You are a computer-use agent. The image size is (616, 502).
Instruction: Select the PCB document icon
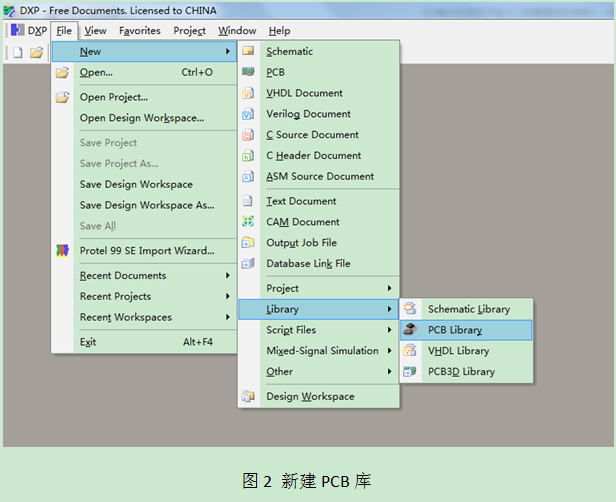coord(248,72)
